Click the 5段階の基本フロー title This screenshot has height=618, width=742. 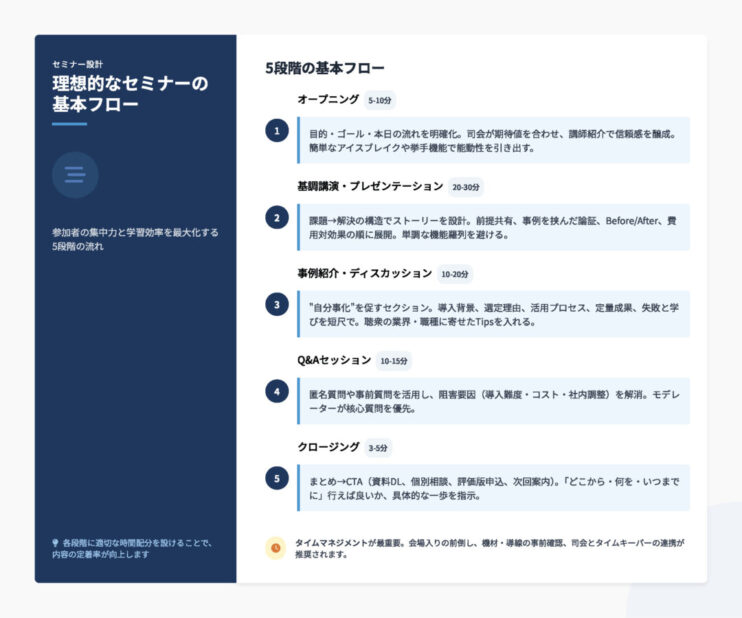(324, 68)
